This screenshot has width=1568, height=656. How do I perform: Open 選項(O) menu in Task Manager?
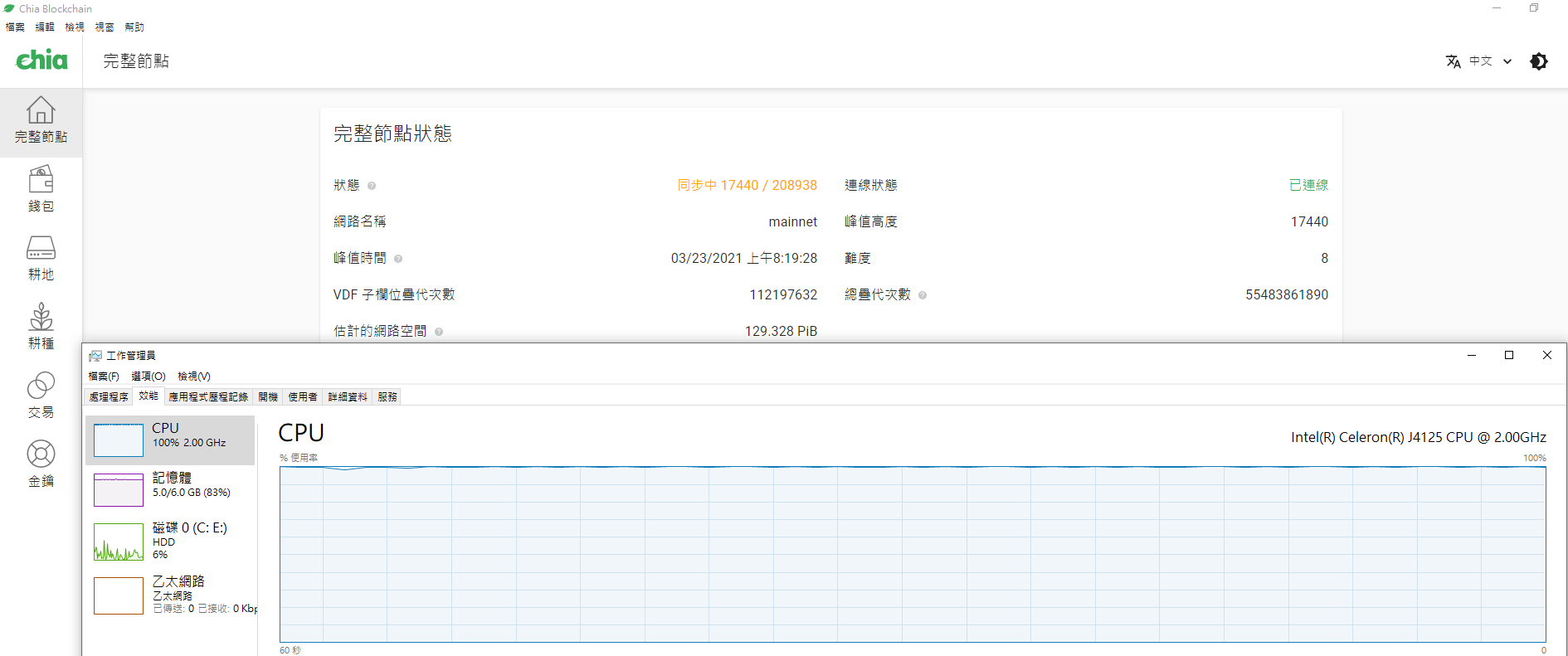pos(149,377)
